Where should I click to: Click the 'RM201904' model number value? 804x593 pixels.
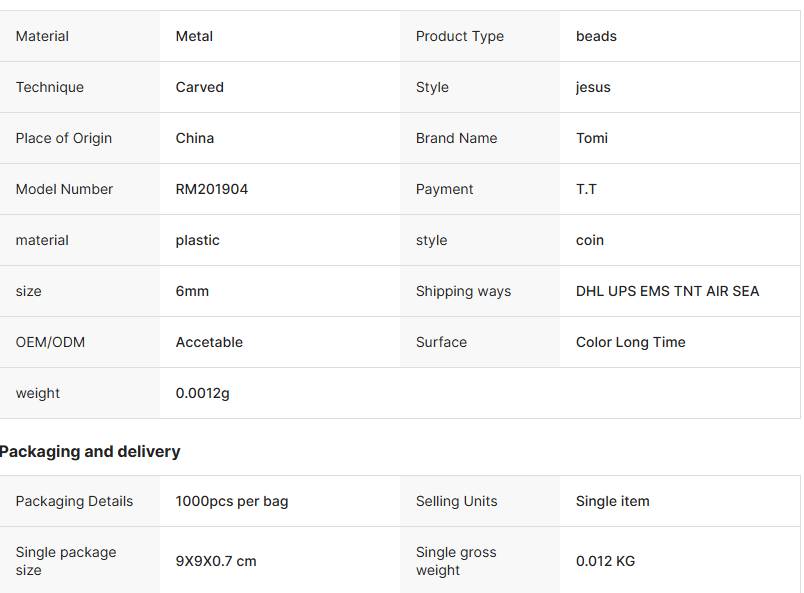click(x=212, y=189)
